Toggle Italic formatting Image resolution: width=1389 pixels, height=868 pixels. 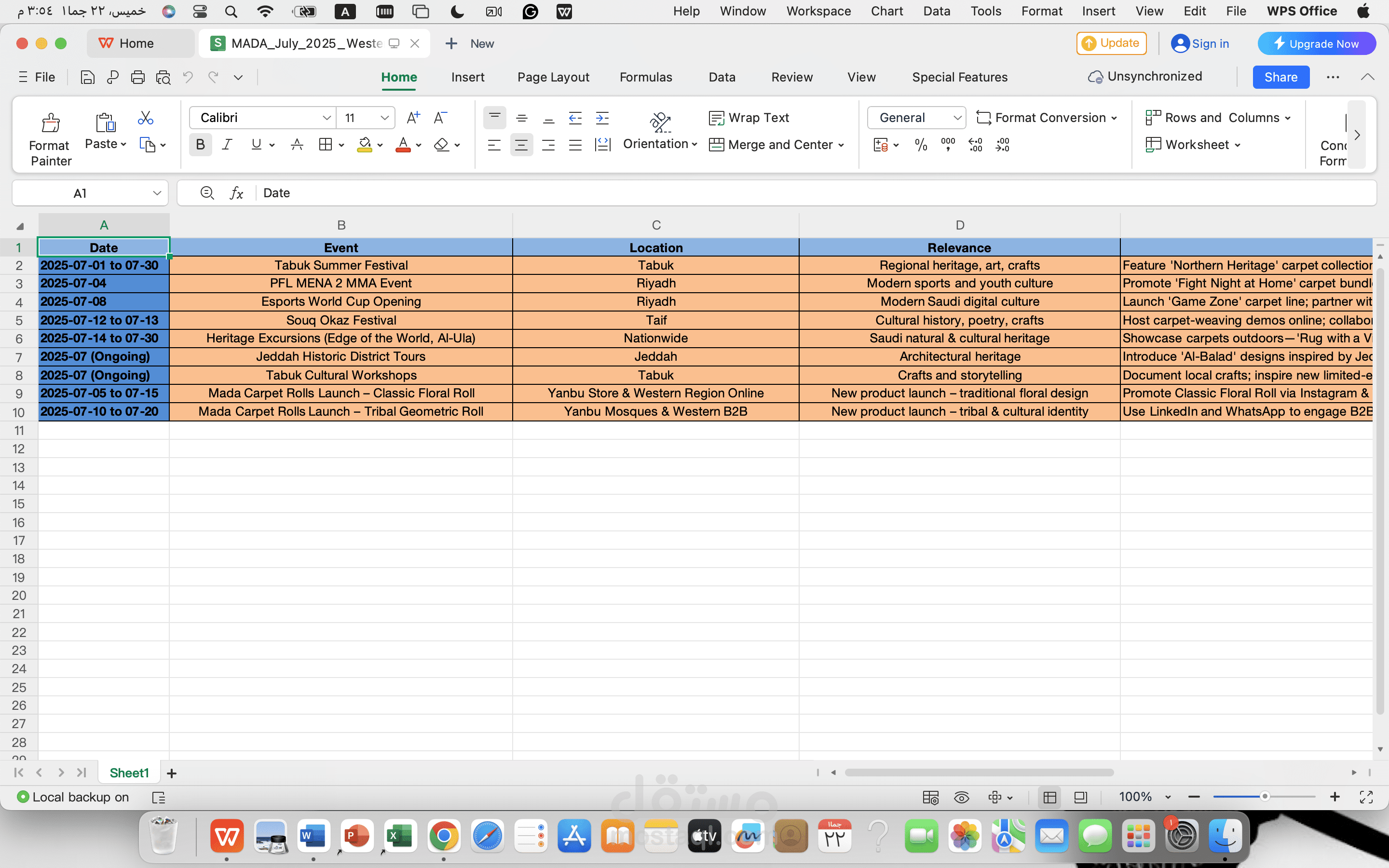coord(227,145)
